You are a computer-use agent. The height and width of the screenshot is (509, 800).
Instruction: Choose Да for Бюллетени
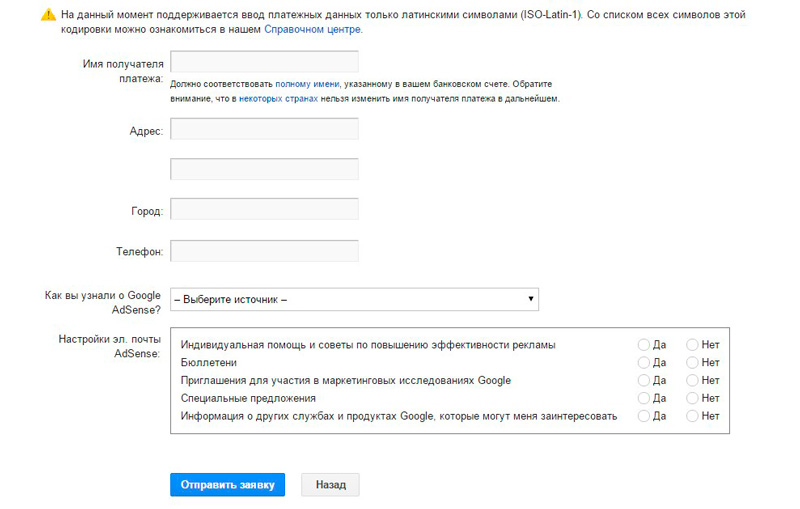pyautogui.click(x=644, y=363)
